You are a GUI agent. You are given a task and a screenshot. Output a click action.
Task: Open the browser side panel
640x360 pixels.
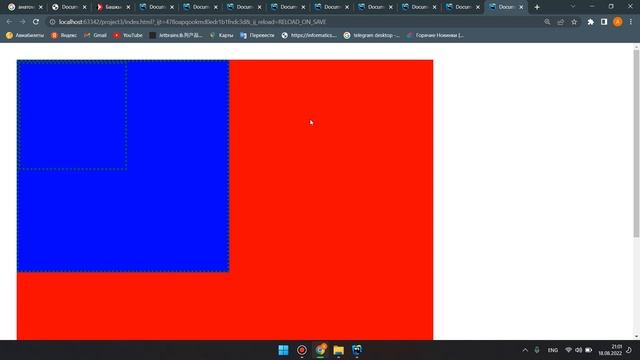[x=604, y=22]
